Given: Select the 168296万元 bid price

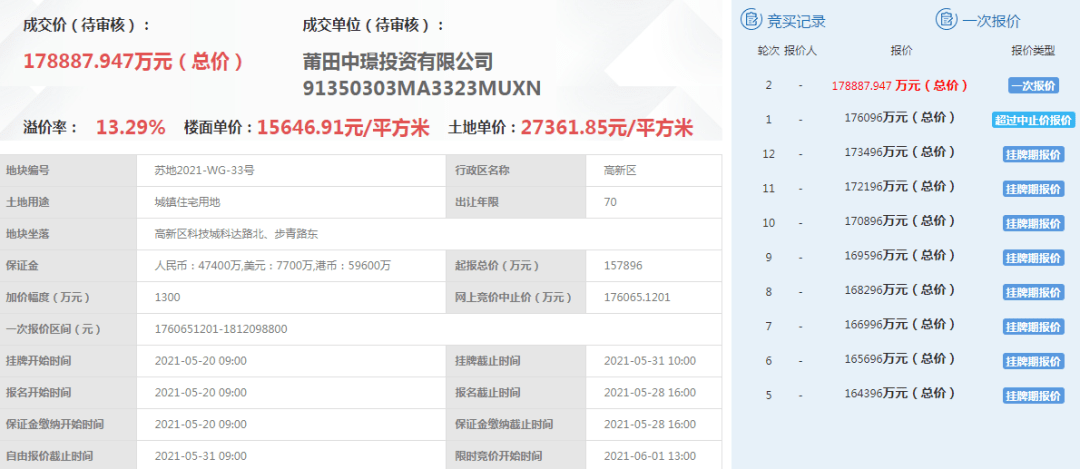Looking at the screenshot, I should click(900, 290).
